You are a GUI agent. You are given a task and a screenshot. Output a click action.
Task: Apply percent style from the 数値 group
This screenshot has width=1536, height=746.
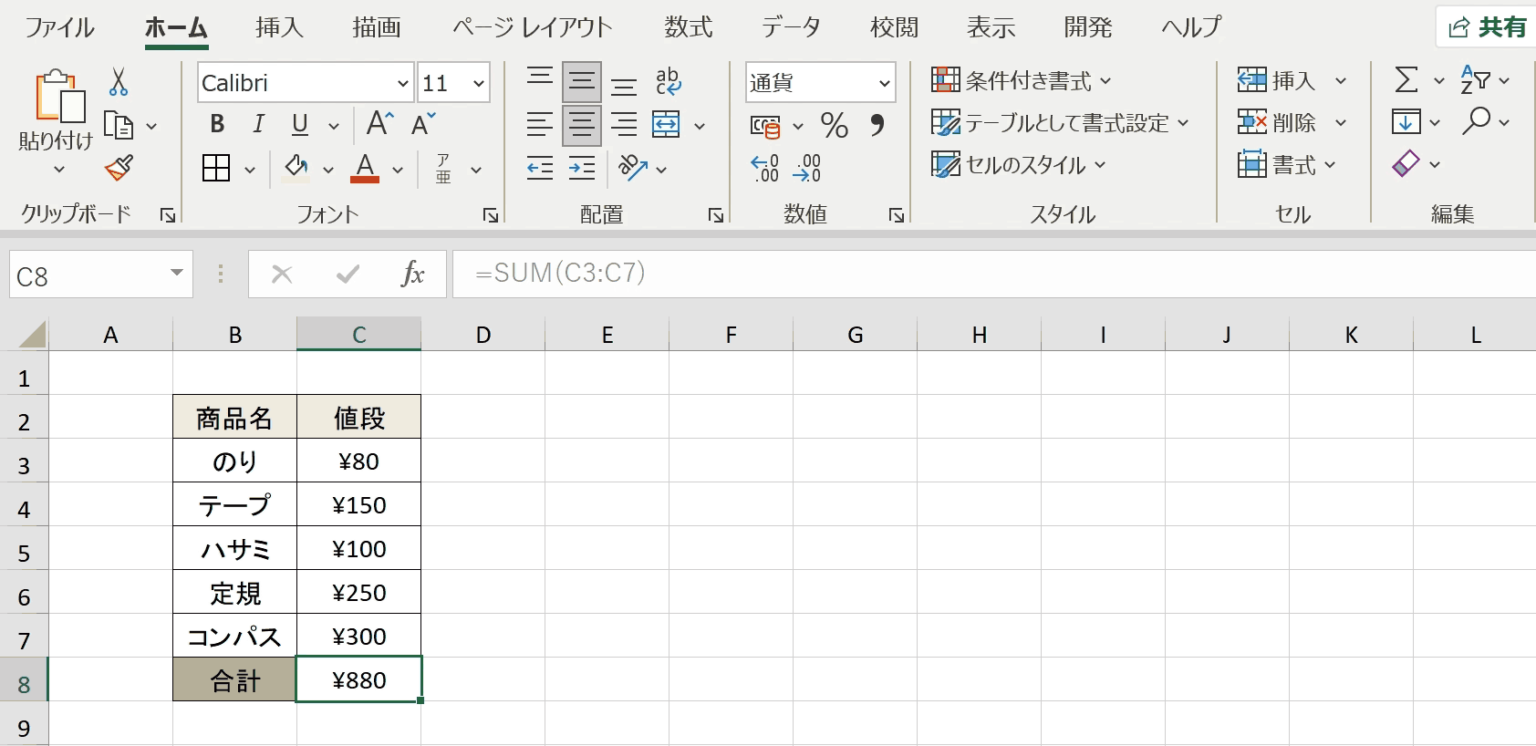pos(834,123)
